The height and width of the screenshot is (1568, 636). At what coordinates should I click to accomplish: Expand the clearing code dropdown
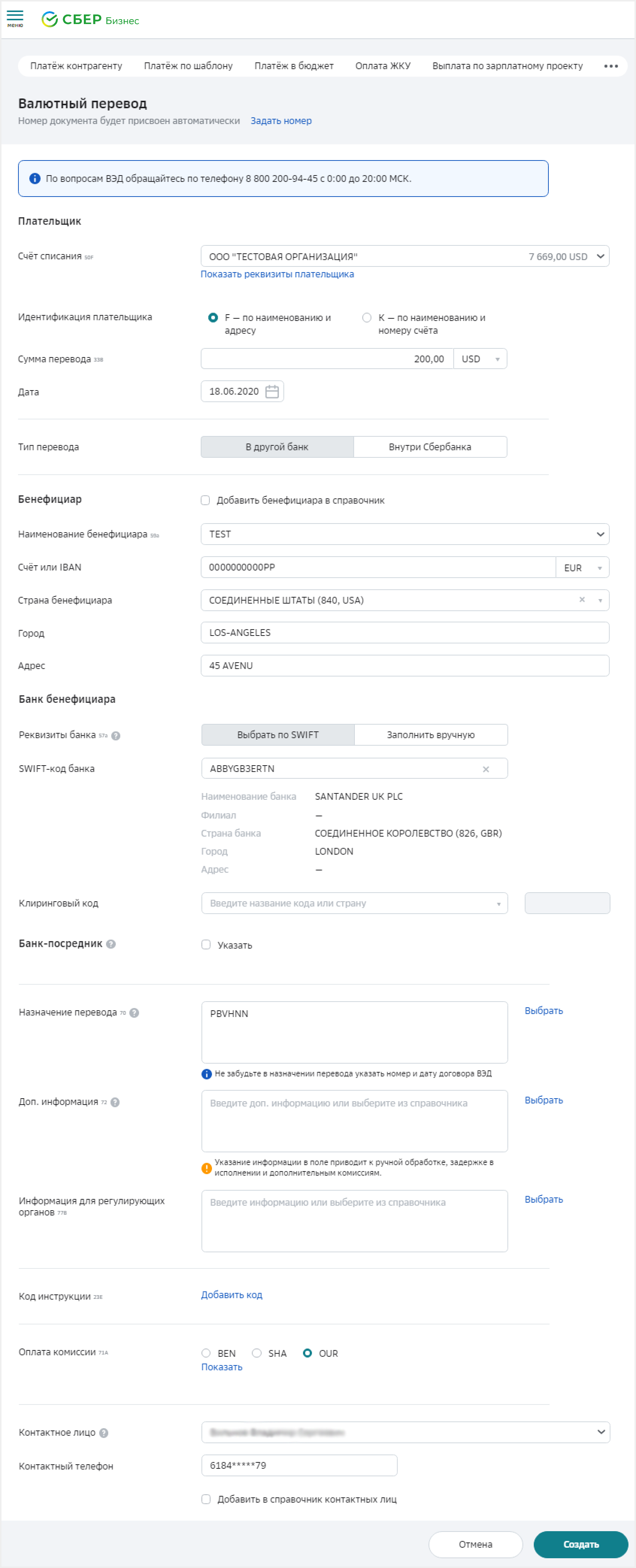(x=498, y=903)
